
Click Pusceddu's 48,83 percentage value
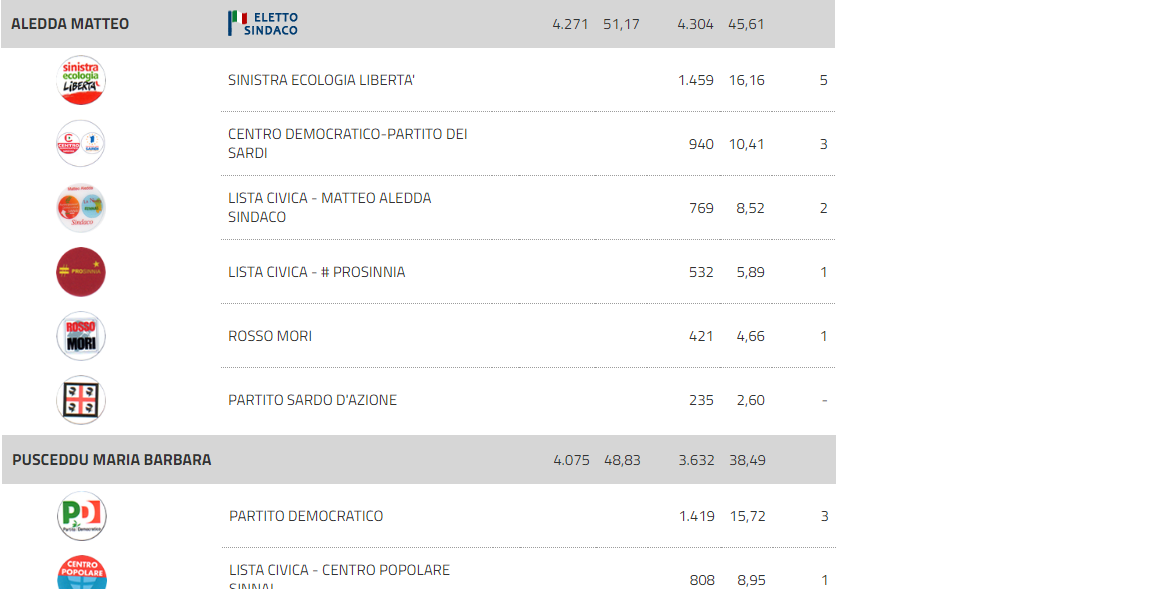(622, 460)
